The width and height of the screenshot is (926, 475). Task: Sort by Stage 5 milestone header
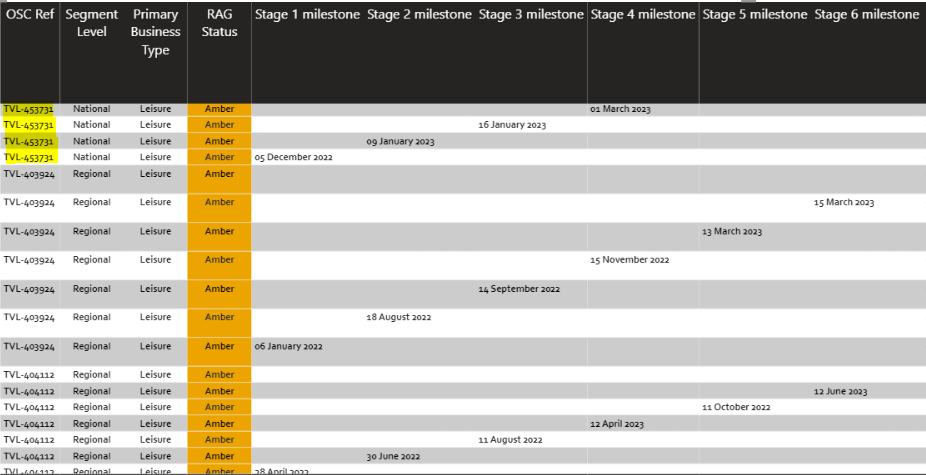pos(755,15)
